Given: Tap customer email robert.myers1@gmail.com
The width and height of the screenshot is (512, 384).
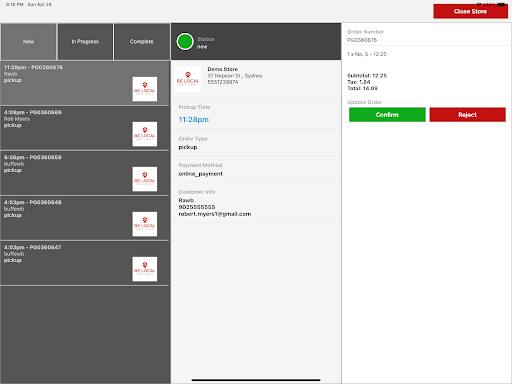Looking at the screenshot, I should 215,214.
